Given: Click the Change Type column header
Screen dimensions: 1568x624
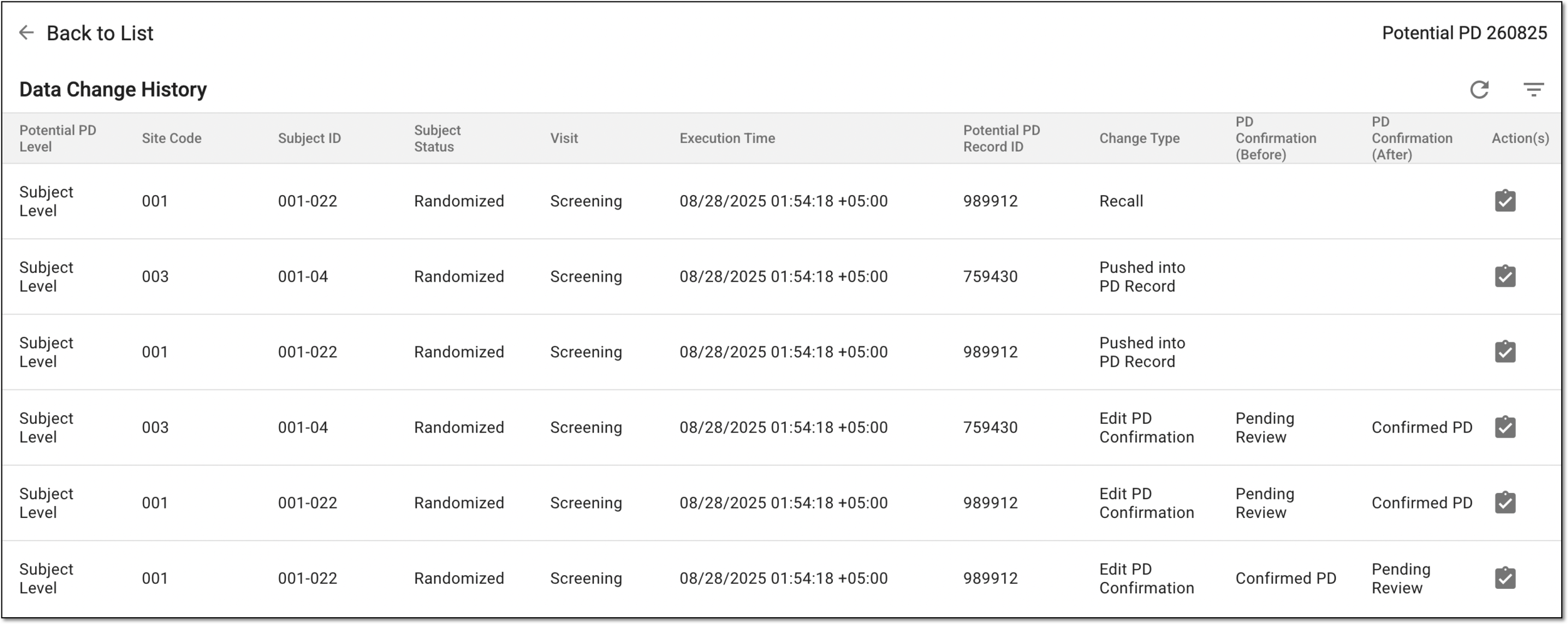Looking at the screenshot, I should click(1139, 138).
